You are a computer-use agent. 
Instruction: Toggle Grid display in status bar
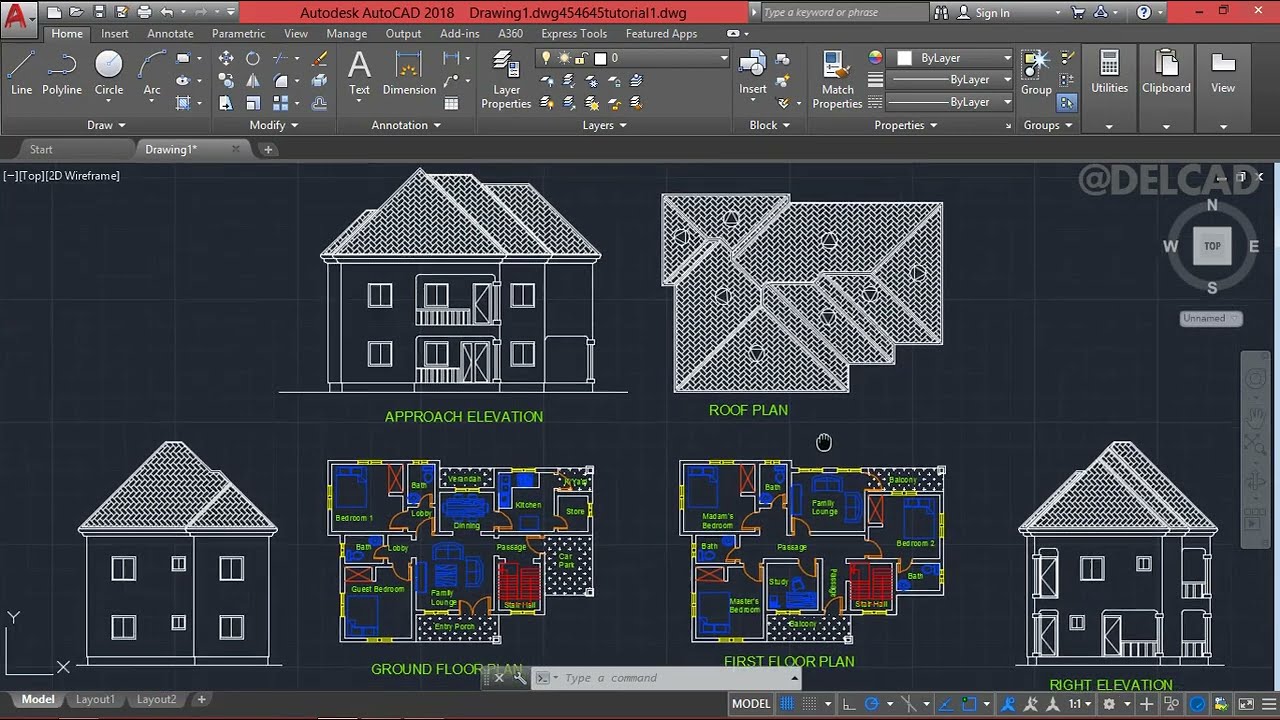coord(789,703)
